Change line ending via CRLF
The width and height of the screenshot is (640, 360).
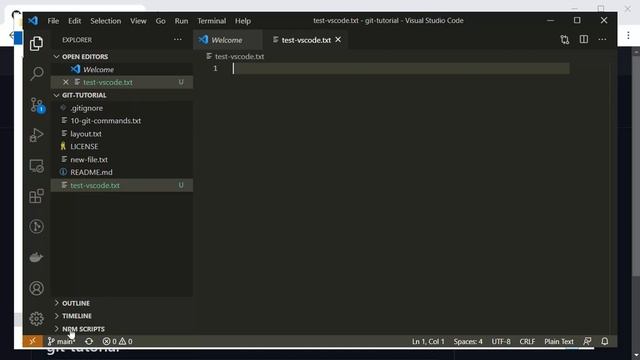coord(527,341)
